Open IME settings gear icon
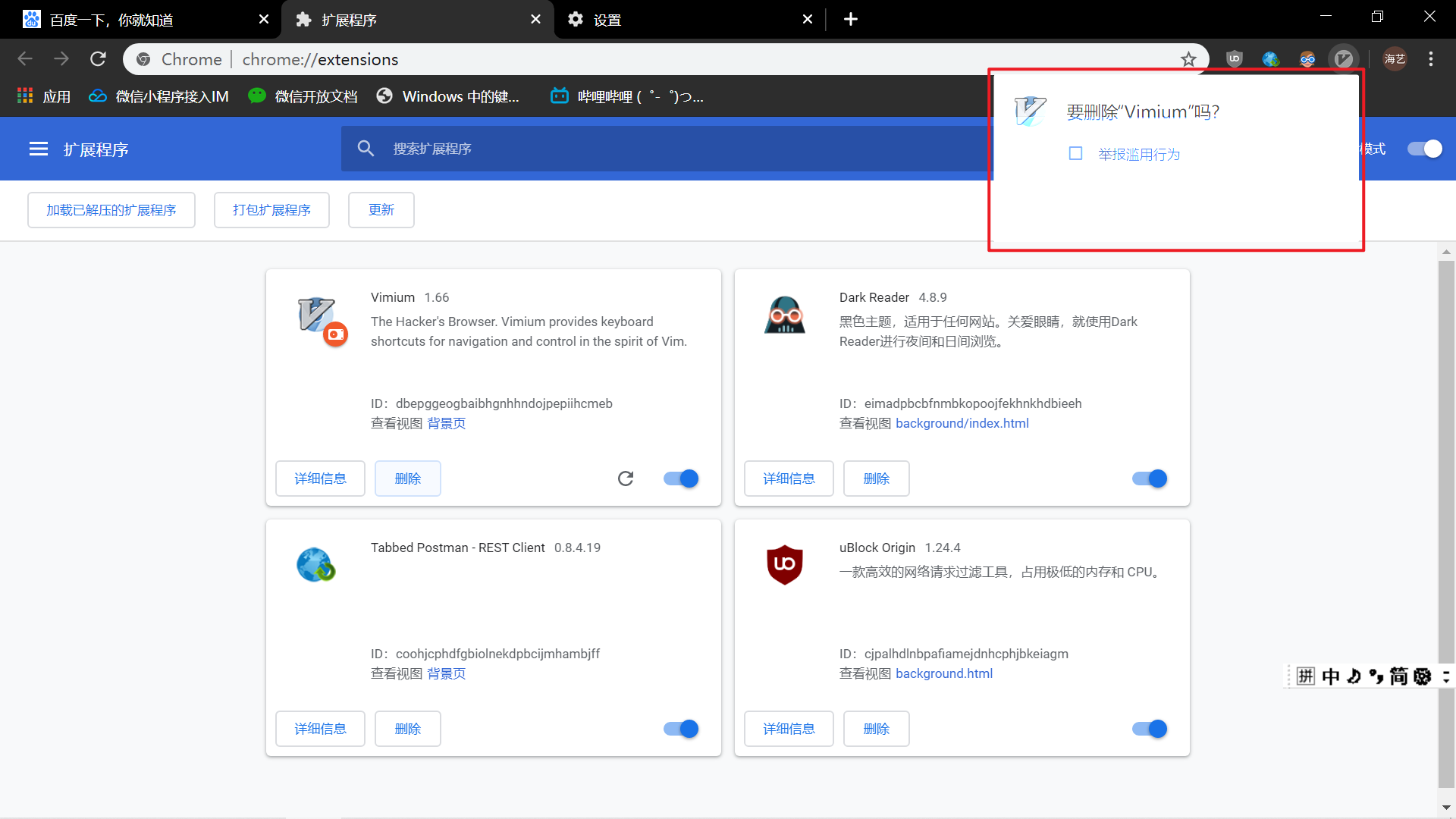1456x819 pixels. [1423, 676]
